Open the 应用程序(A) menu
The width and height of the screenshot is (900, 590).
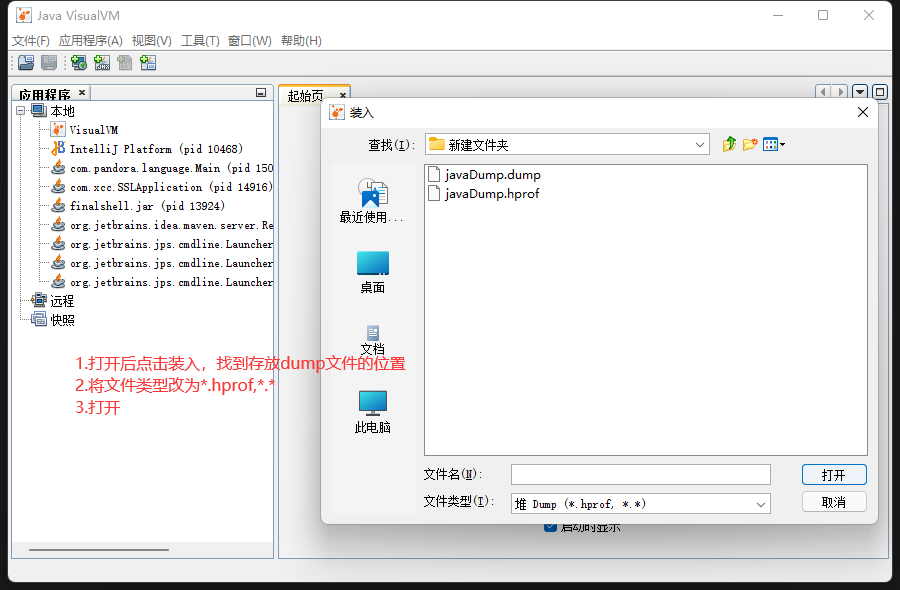(x=91, y=41)
